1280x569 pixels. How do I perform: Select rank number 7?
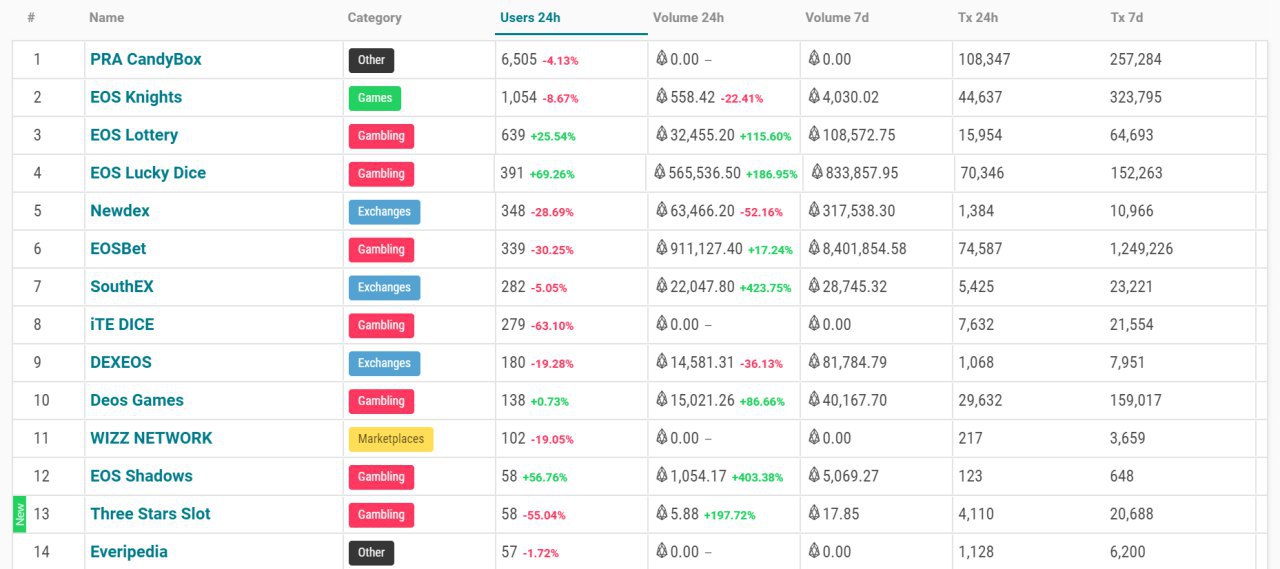click(x=38, y=287)
